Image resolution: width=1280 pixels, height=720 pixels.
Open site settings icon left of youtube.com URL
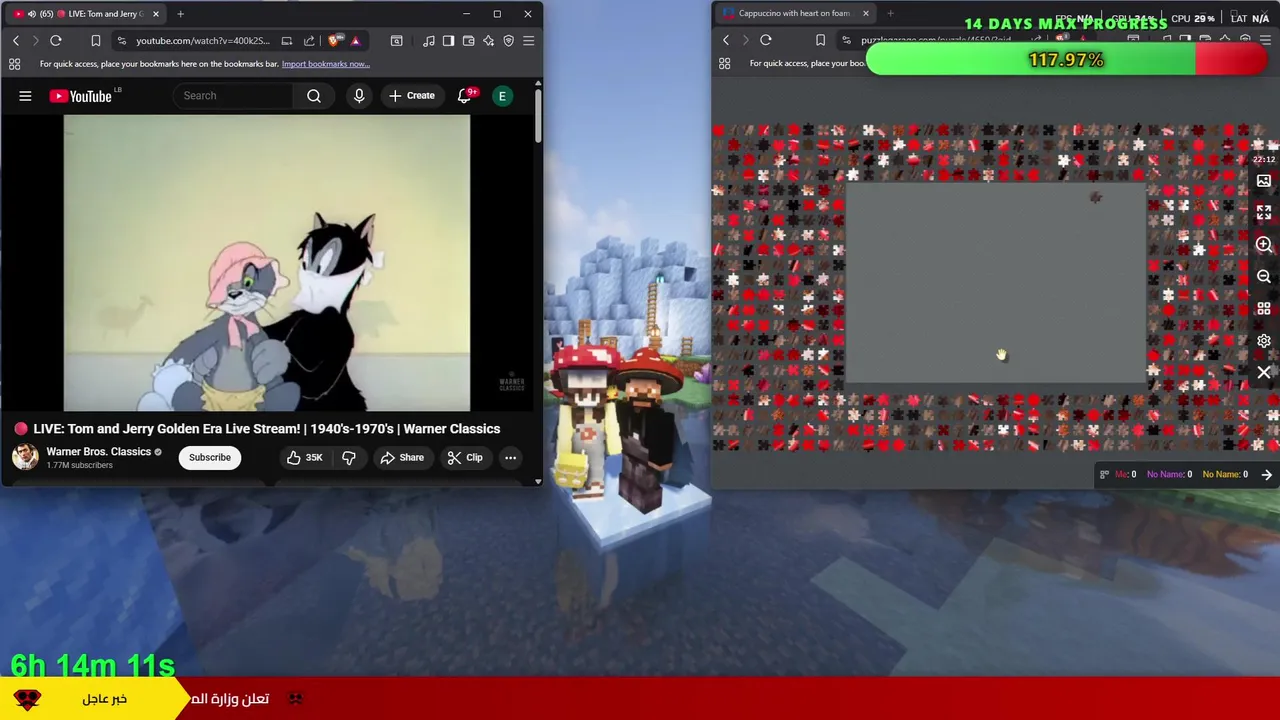(121, 40)
